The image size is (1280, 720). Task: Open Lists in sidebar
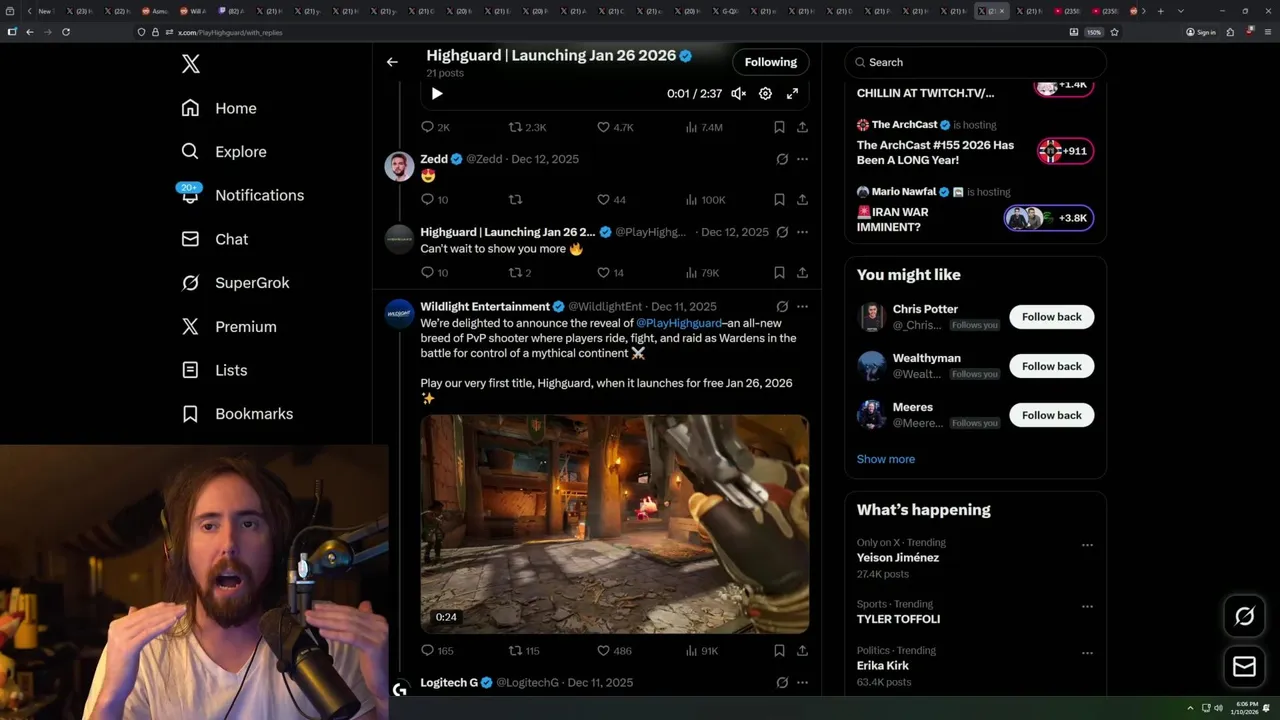point(214,370)
